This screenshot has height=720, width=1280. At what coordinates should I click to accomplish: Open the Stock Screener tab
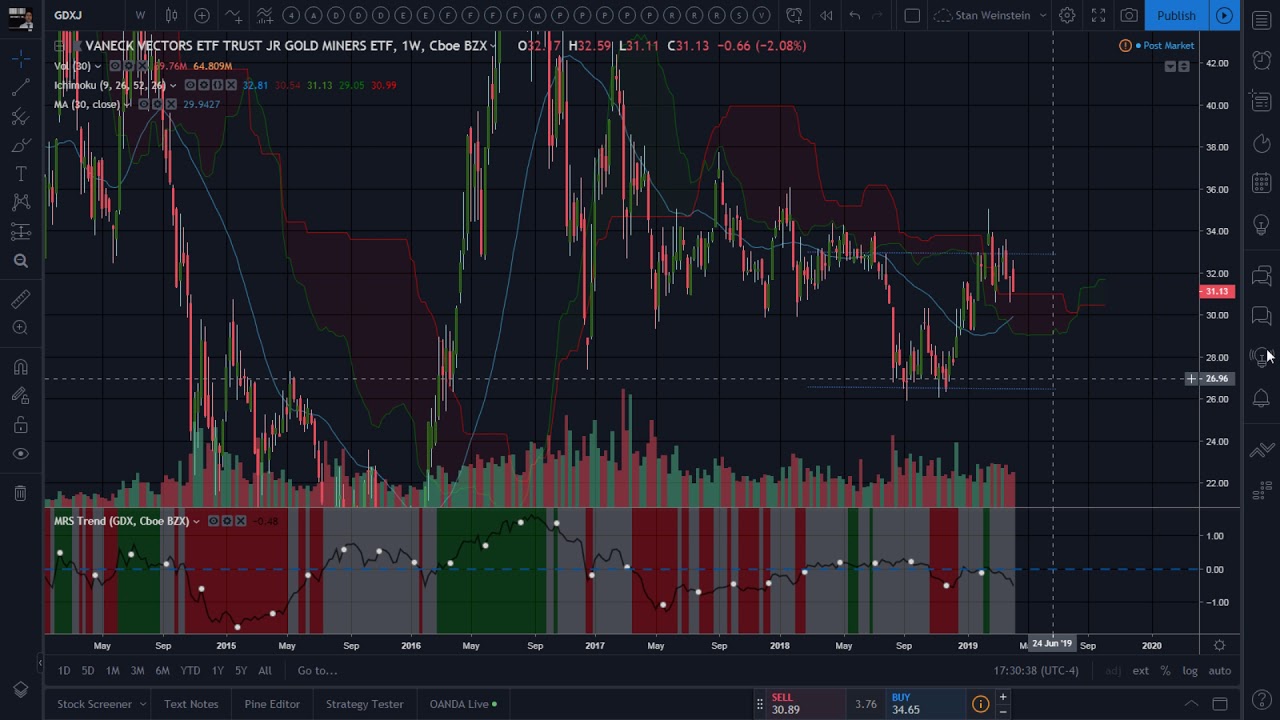[x=94, y=704]
